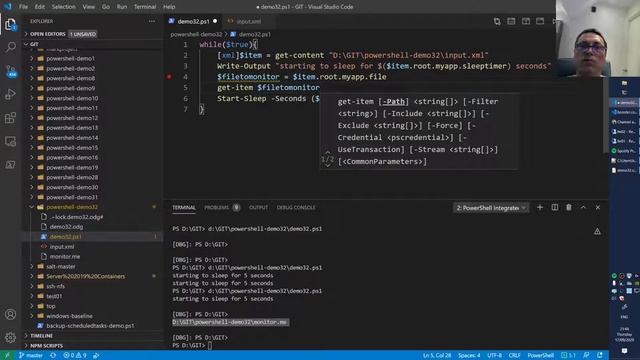
Task: Click UTF-8 encoding in status bar
Action: (x=494, y=356)
